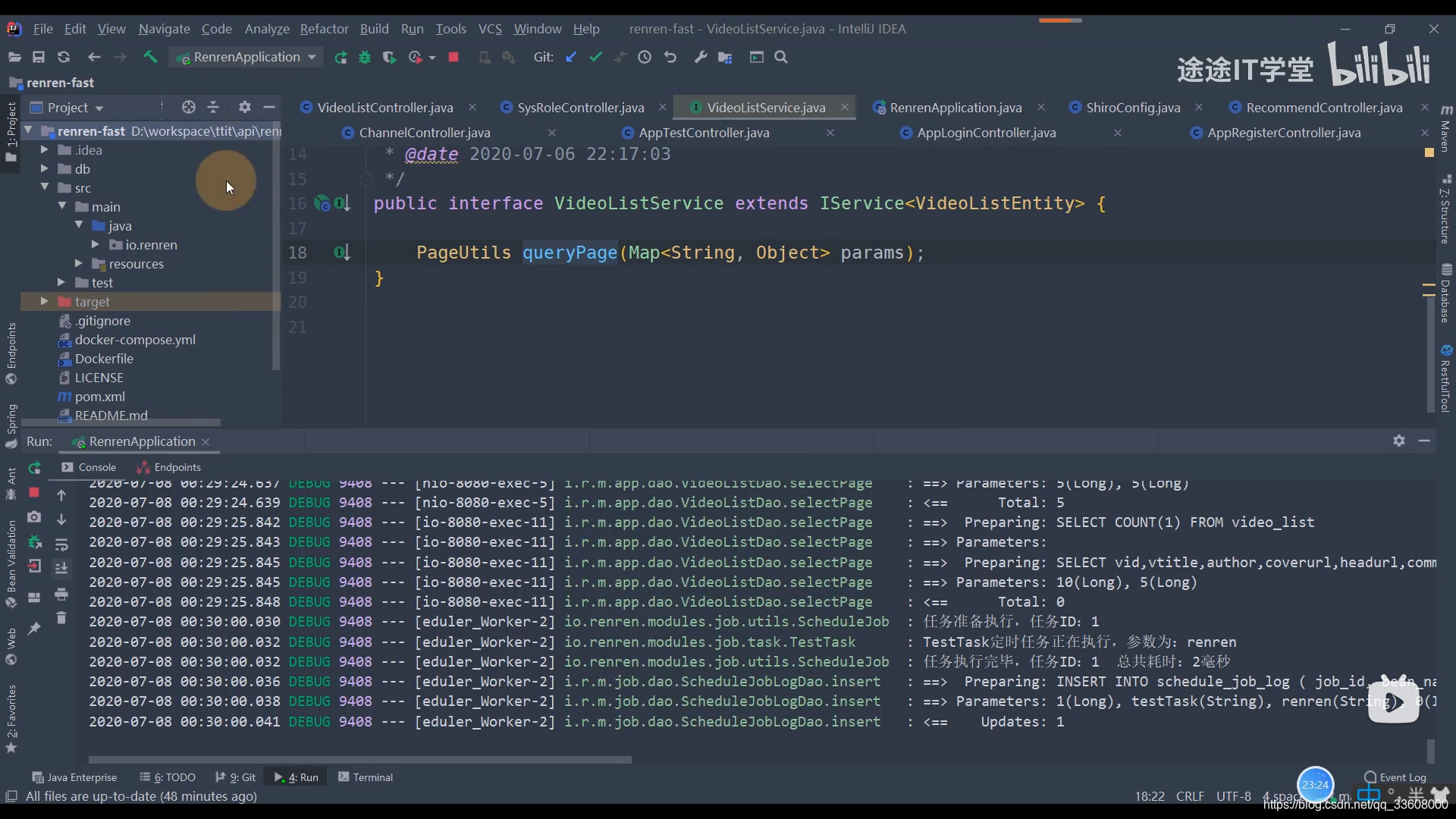Rerun RenrenApplication using toolbar run icon
Viewport: 1456px width, 819px height.
point(341,57)
